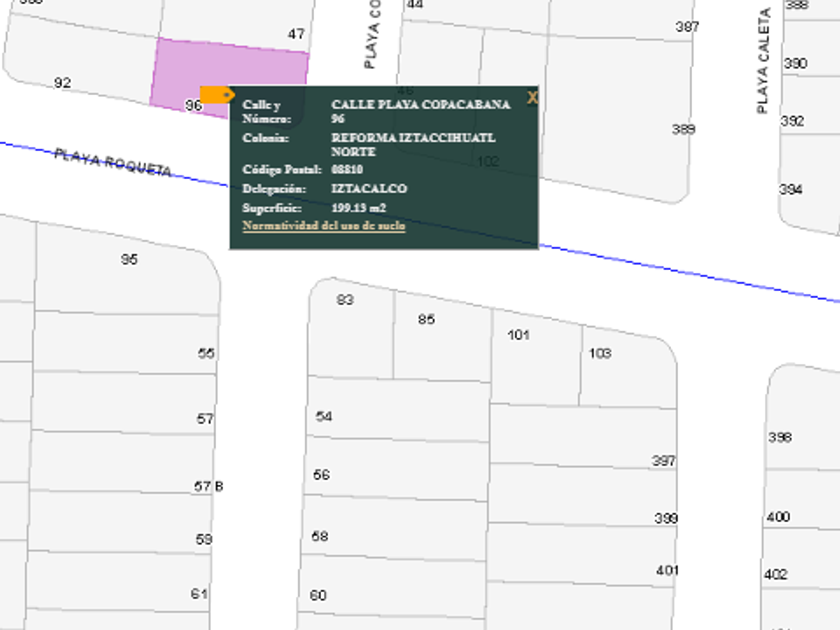This screenshot has width=840, height=630.
Task: Pick the parcel numbered 101
Action: 519,335
